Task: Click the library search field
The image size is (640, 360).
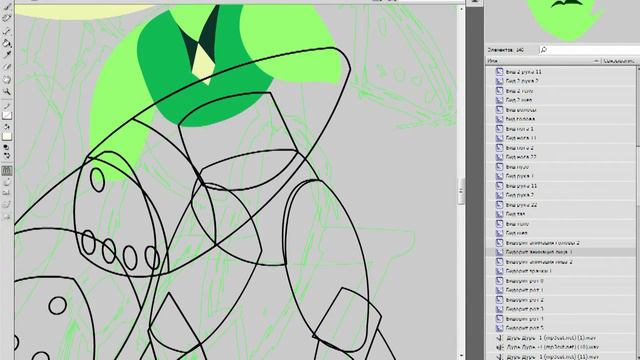Action: [590, 49]
